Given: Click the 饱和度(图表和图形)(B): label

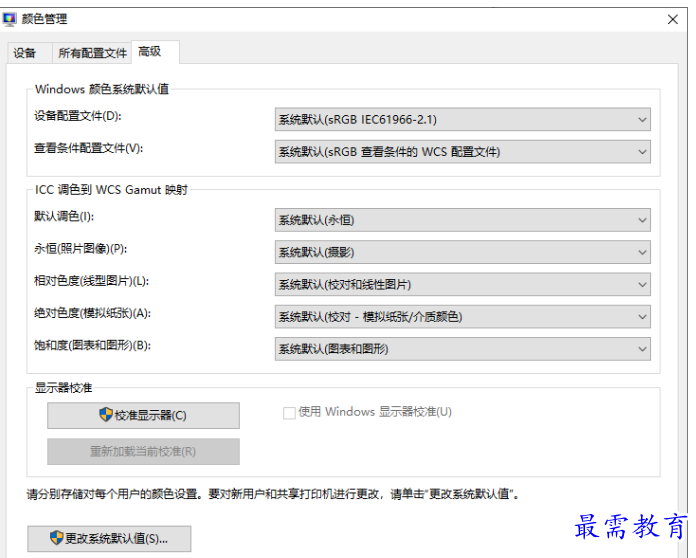Looking at the screenshot, I should point(92,345).
